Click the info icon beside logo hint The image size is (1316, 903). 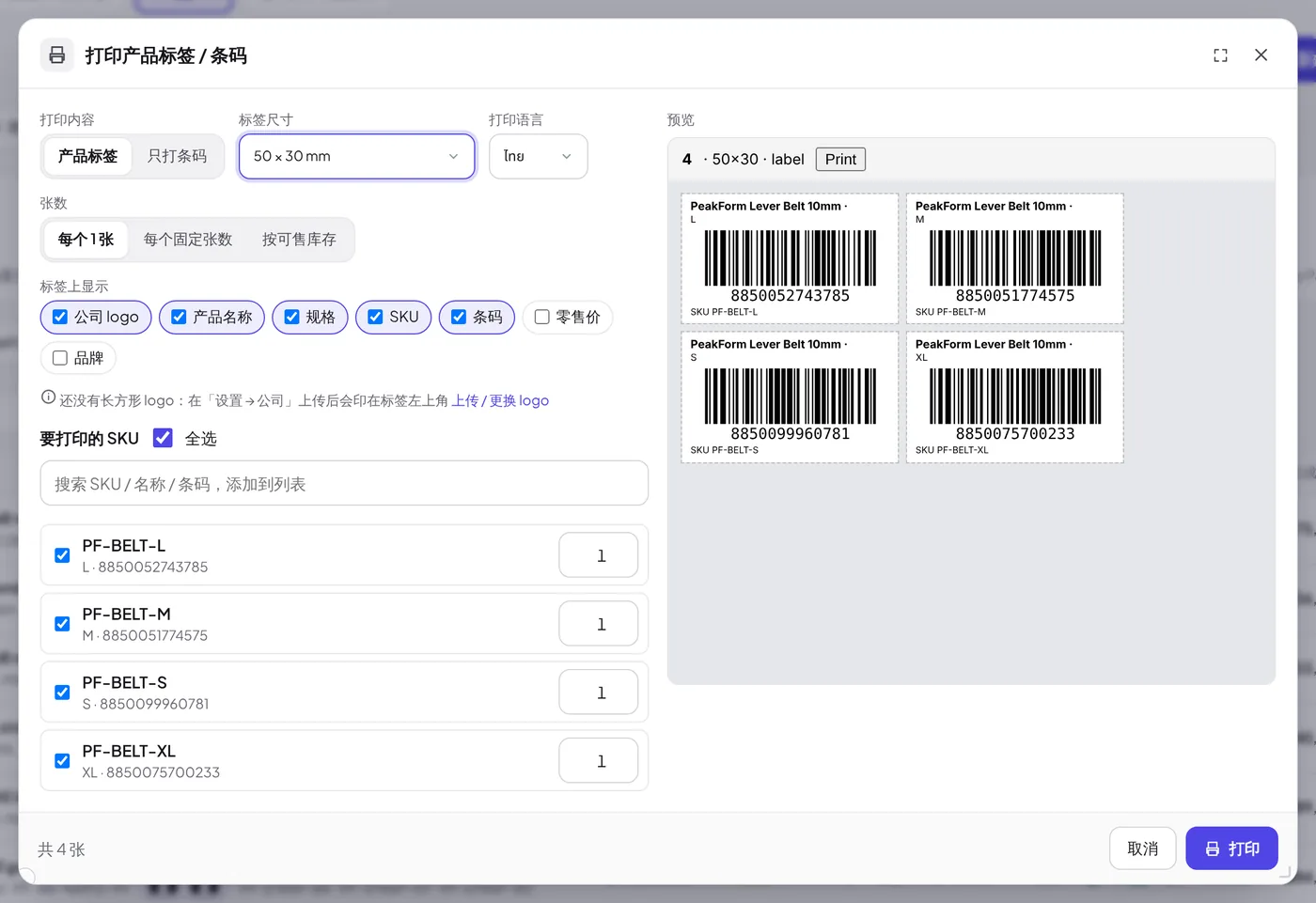pyautogui.click(x=48, y=397)
